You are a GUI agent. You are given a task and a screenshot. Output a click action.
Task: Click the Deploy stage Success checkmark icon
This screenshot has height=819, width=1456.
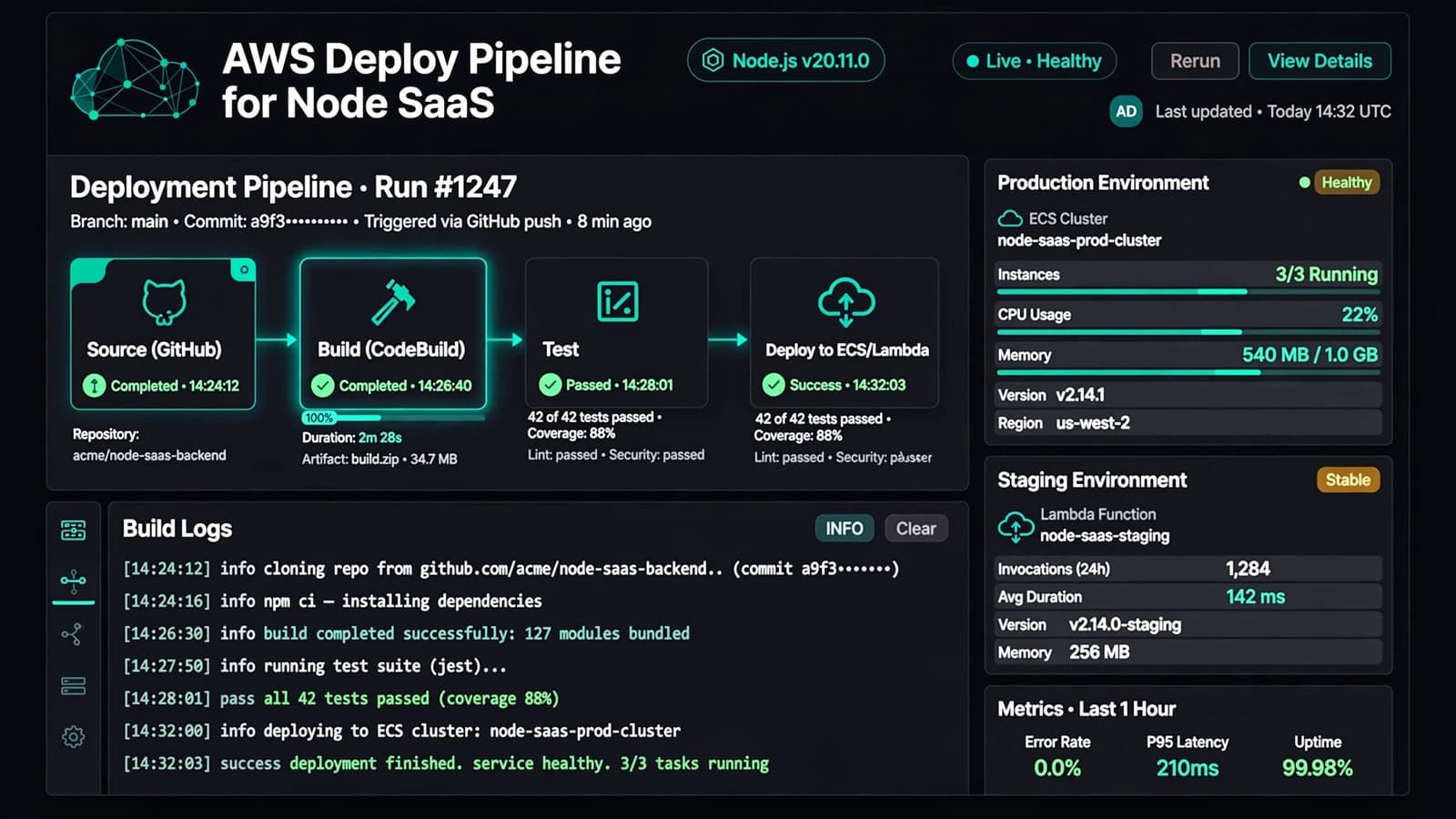pos(773,385)
